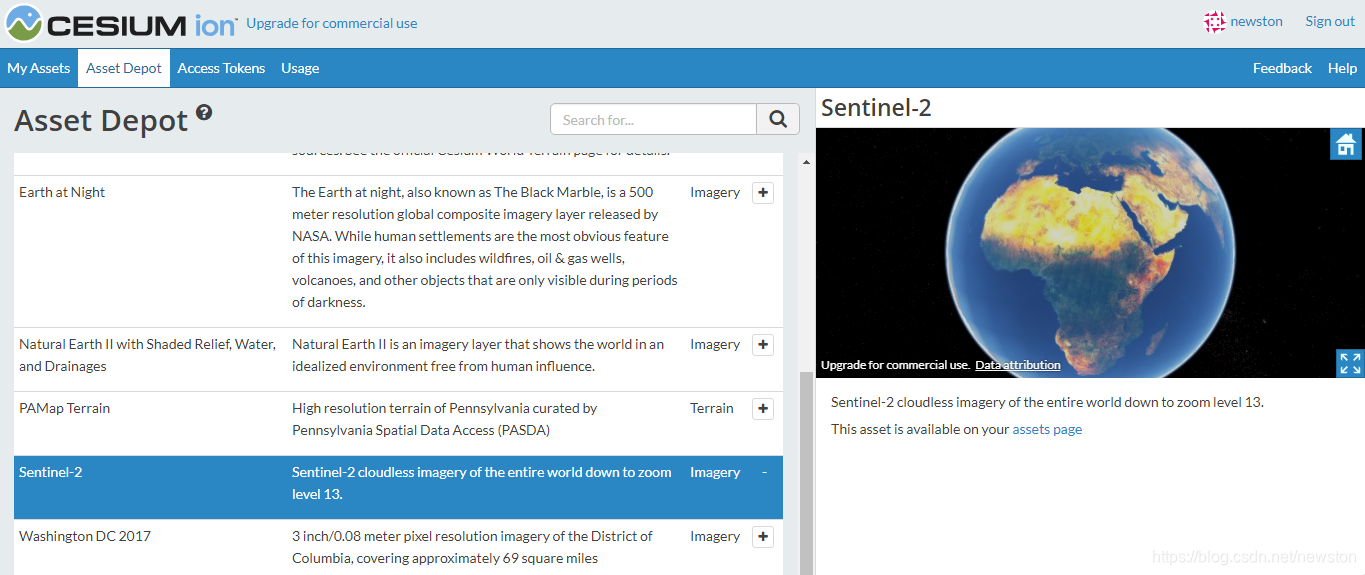This screenshot has height=575, width=1365.
Task: Select the Sentinel-2 row name
Action: [x=50, y=472]
